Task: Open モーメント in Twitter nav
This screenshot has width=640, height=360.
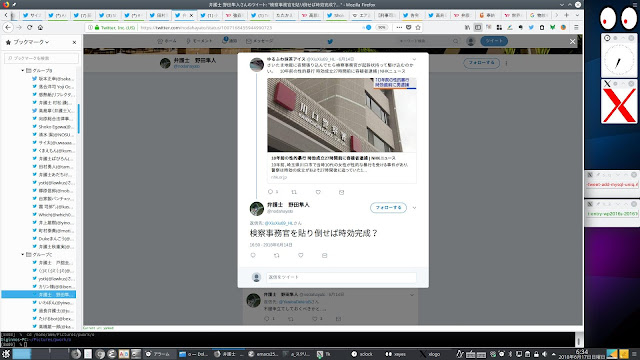Action: (x=199, y=41)
